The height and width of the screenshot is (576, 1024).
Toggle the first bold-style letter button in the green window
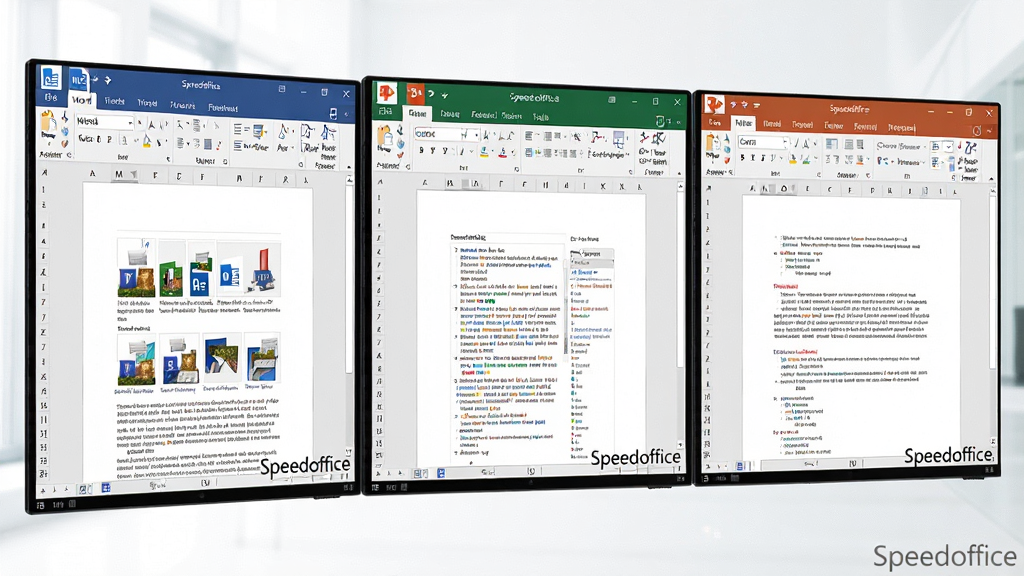[421, 150]
